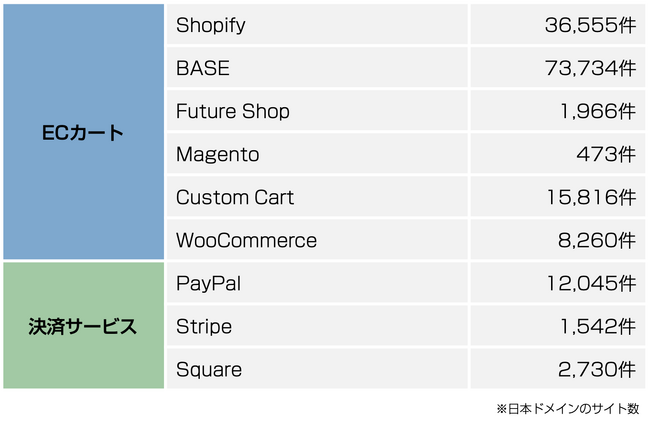Select the 15,816件 value cell

(586, 198)
